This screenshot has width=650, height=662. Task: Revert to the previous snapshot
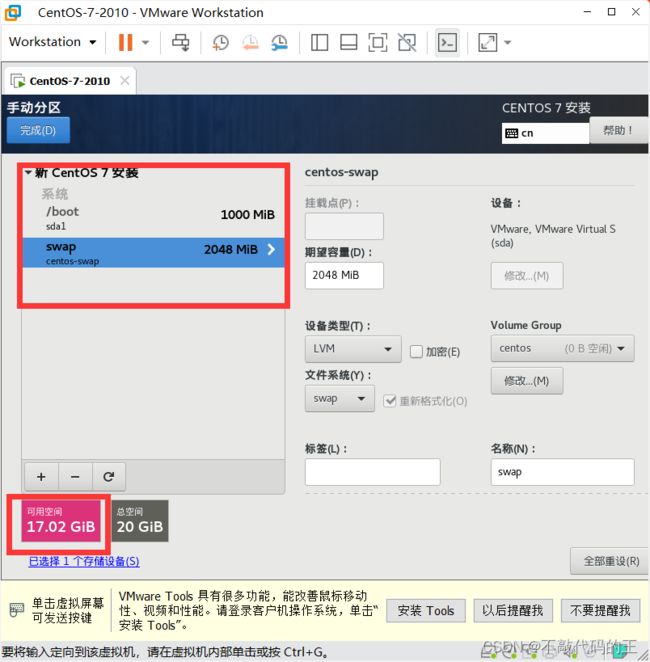250,42
